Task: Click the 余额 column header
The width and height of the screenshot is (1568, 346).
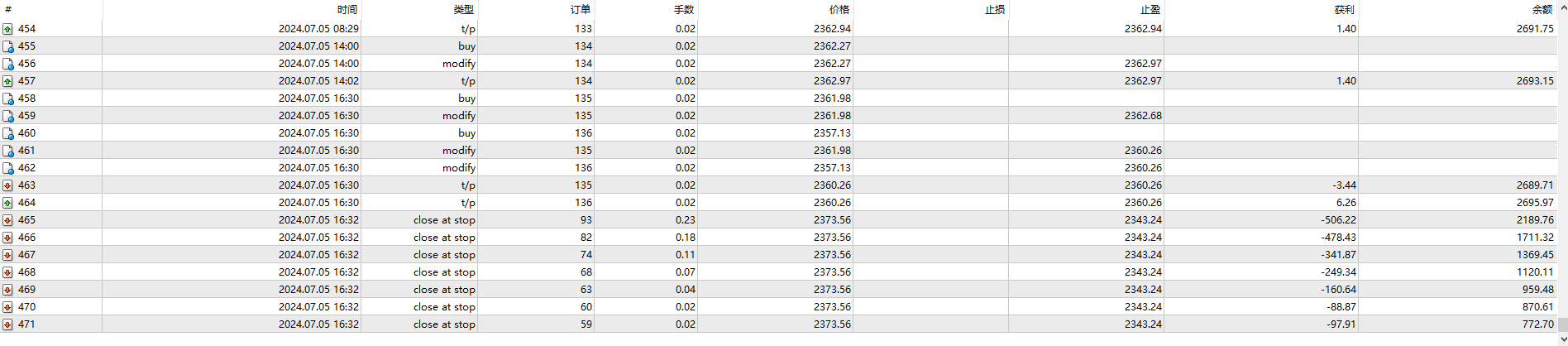Action: (1542, 10)
